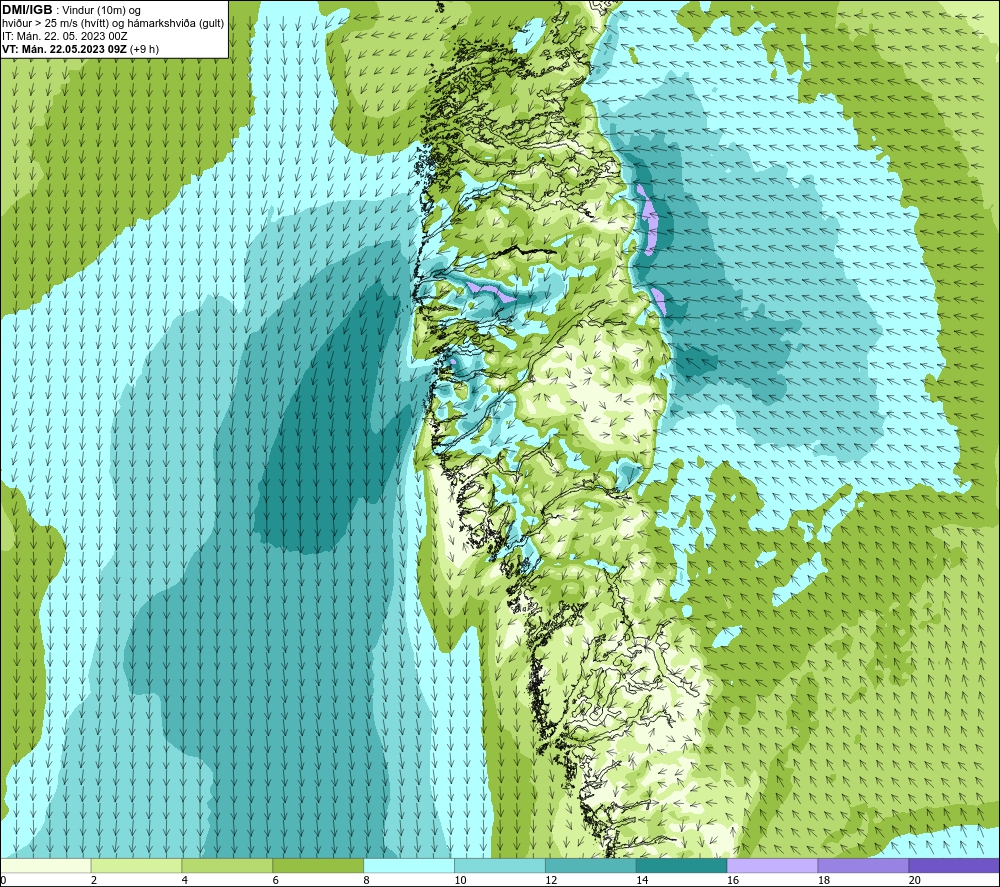
Task: Click the light cyan 8–10 legend swatch
Action: pos(409,866)
